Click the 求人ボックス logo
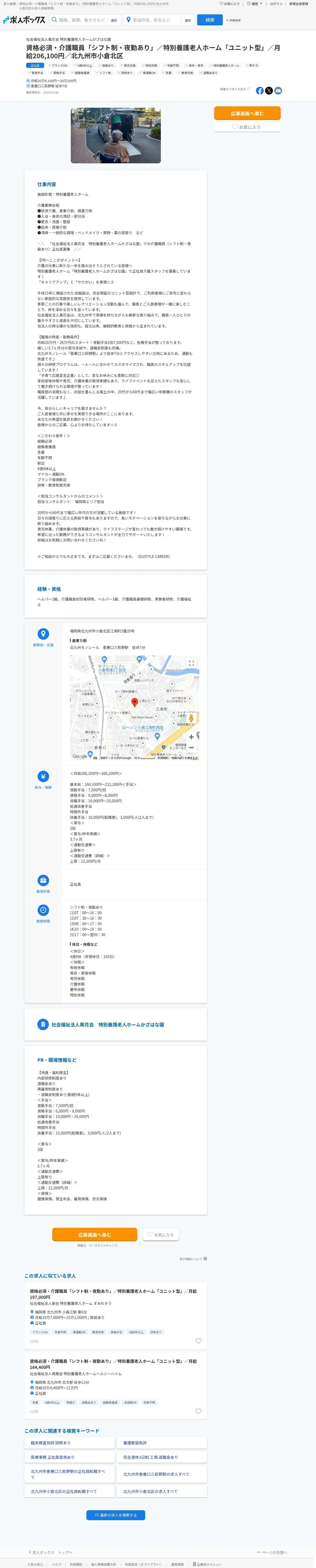316x1568 pixels. (x=24, y=20)
